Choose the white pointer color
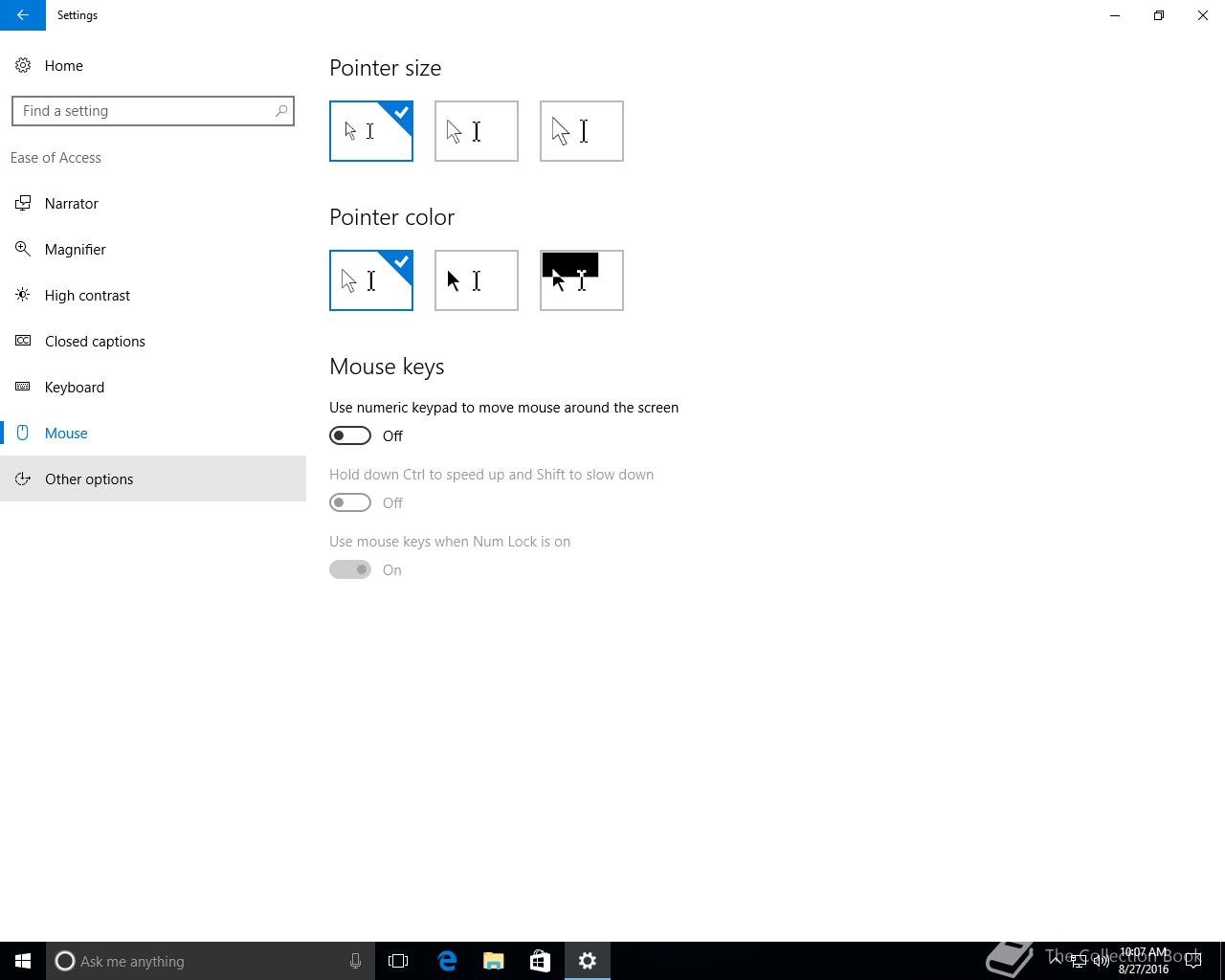This screenshot has width=1225, height=980. click(371, 280)
